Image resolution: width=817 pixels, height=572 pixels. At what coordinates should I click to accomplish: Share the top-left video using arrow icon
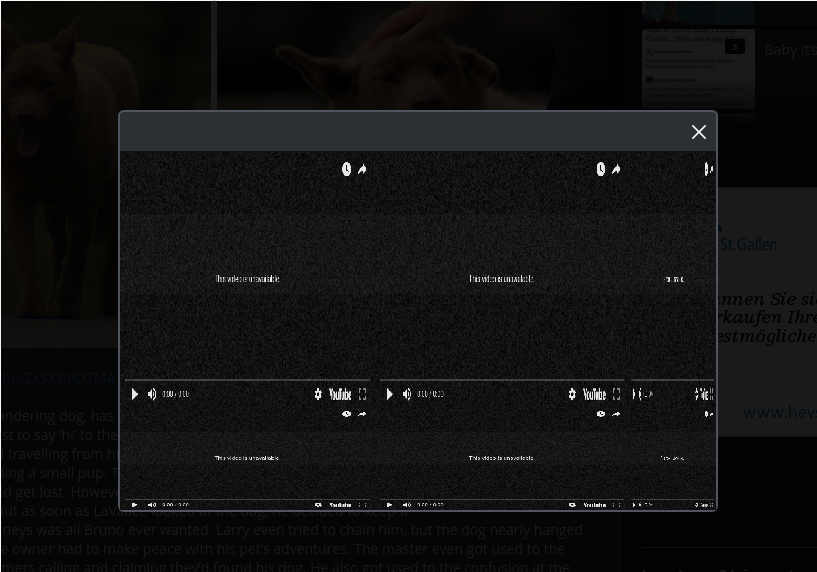(362, 169)
